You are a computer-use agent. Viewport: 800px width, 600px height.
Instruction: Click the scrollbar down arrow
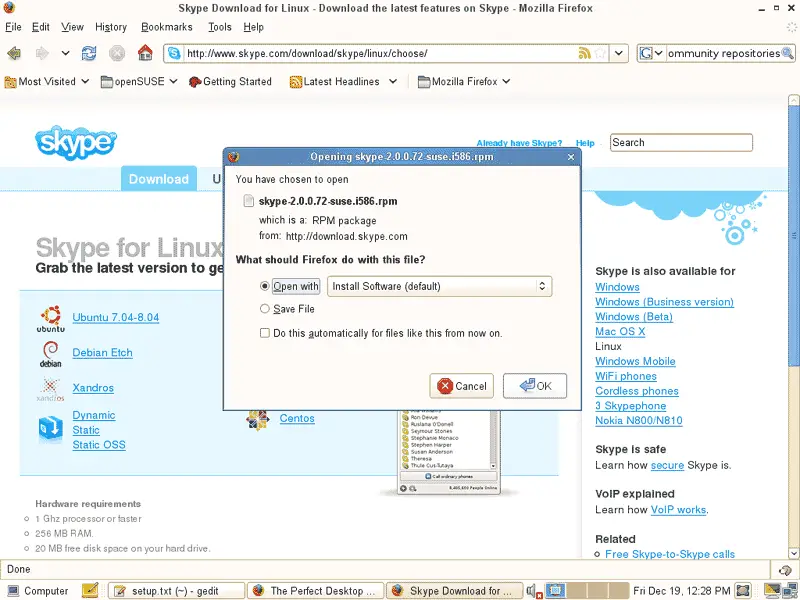coord(794,553)
